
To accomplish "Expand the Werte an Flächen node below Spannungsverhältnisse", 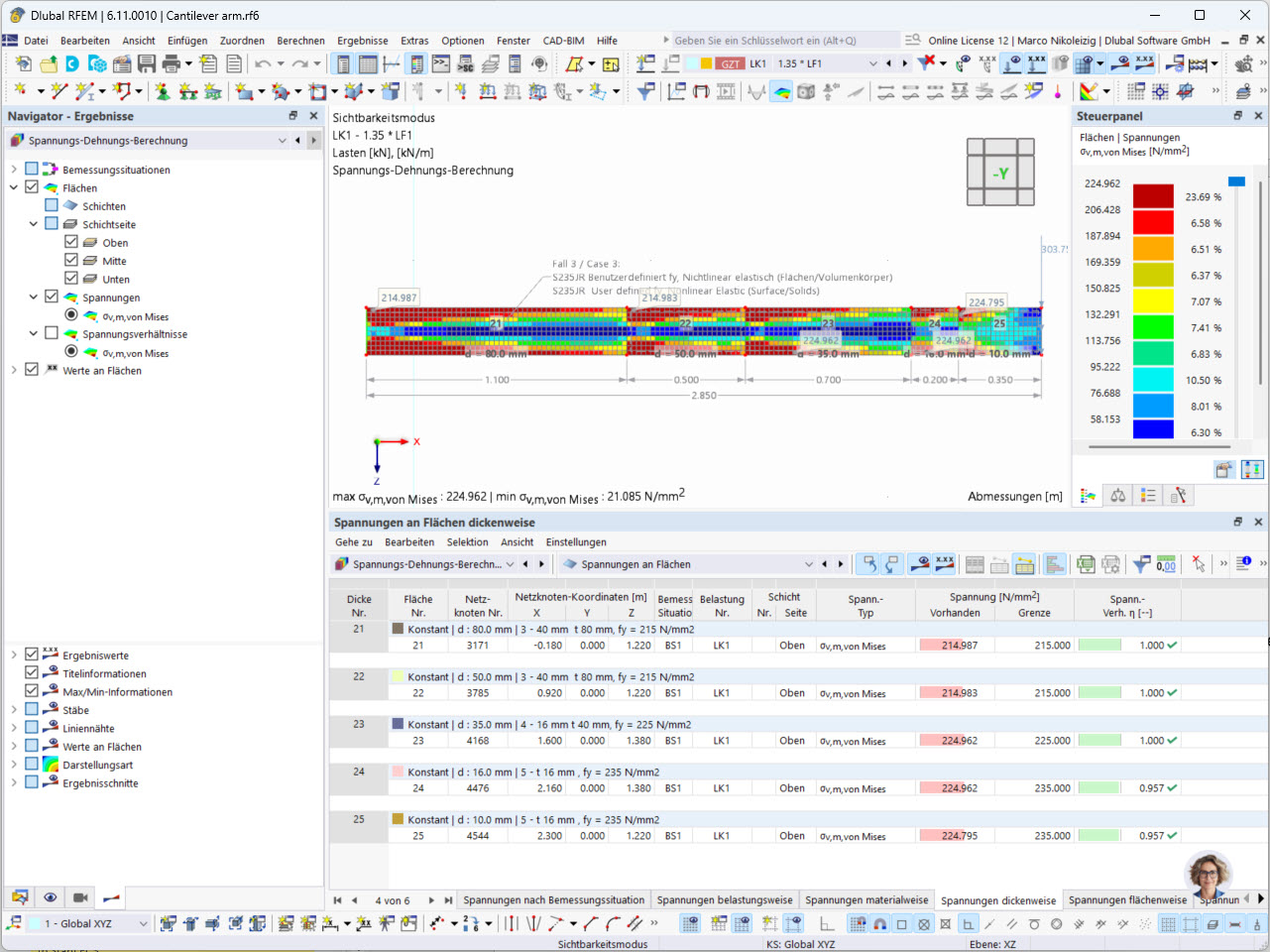I will click(14, 370).
